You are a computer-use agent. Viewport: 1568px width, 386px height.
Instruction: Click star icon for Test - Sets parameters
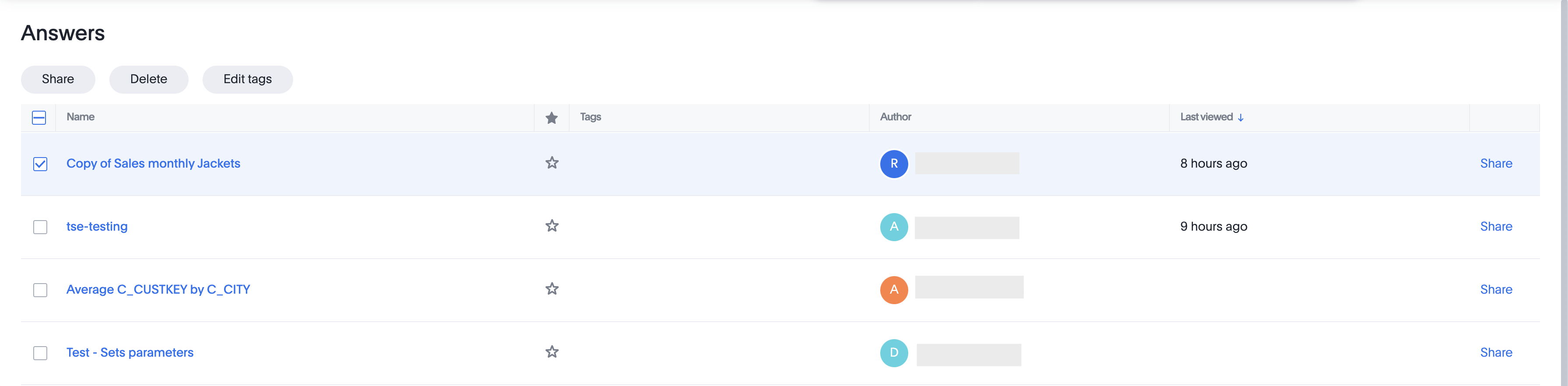552,352
